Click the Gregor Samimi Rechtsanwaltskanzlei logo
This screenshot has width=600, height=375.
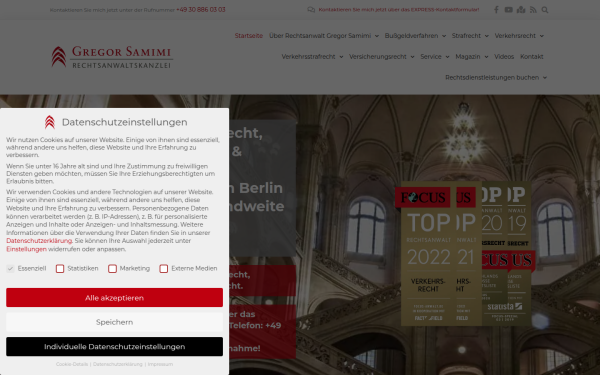(112, 57)
